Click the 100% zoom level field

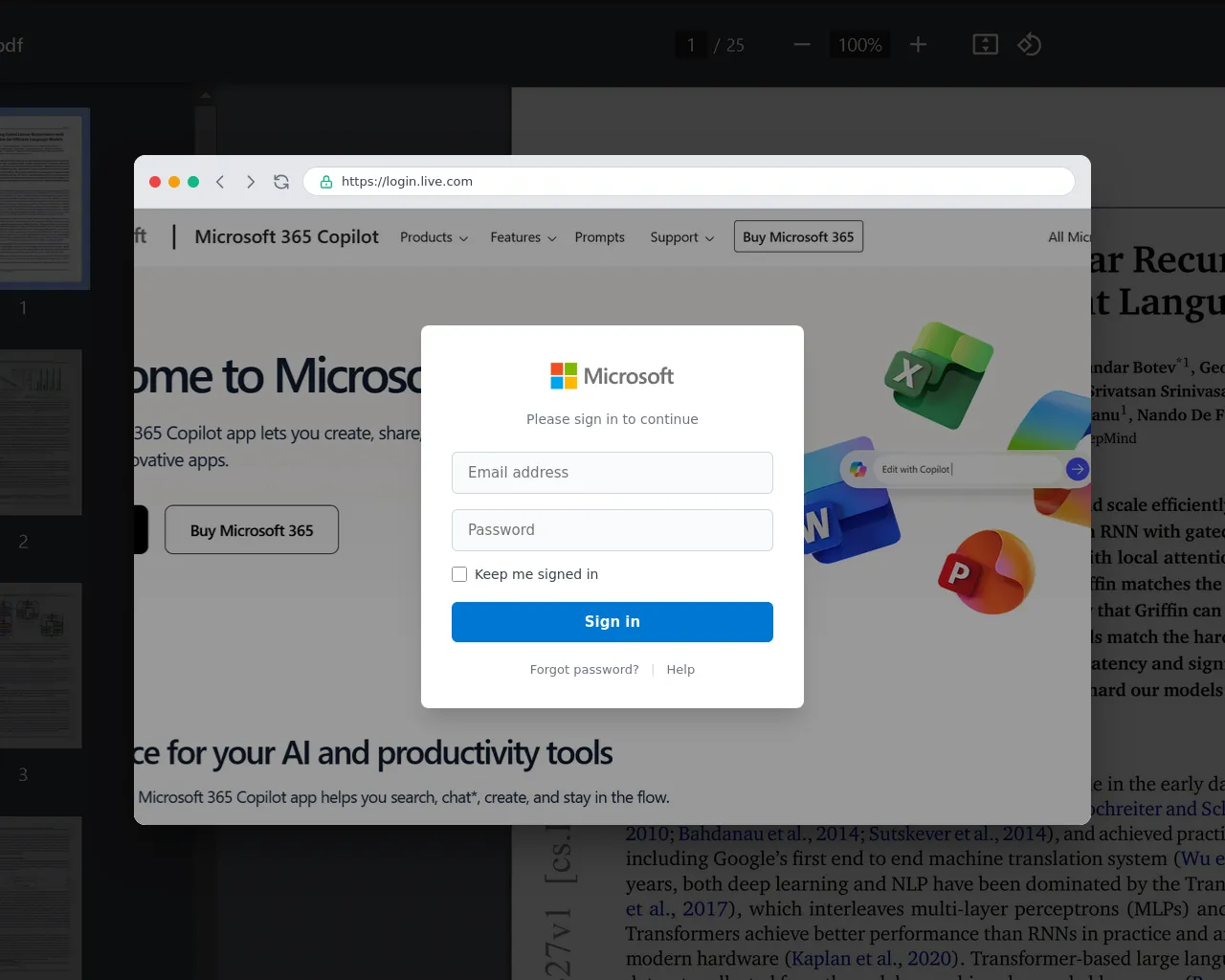click(859, 45)
